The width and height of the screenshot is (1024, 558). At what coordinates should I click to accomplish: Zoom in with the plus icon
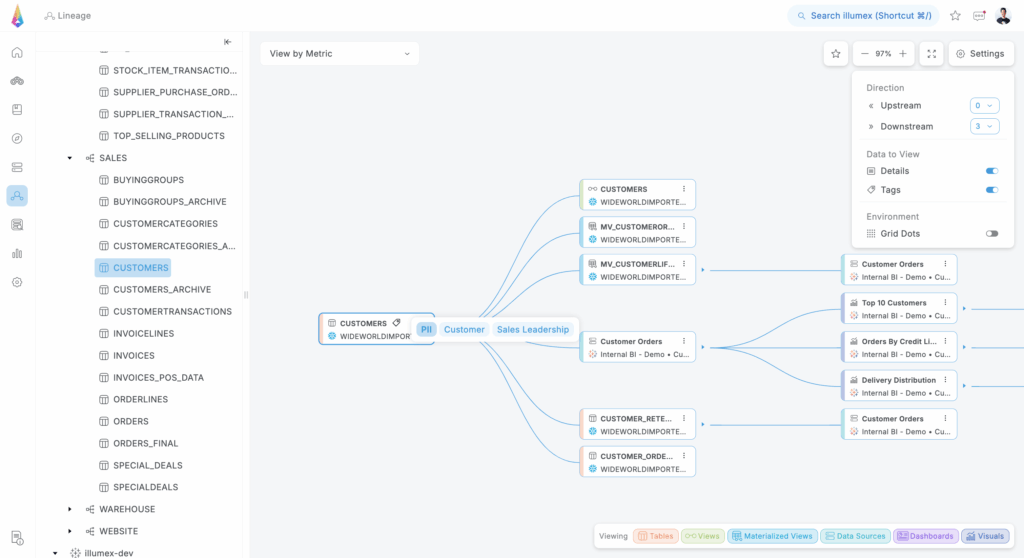click(x=903, y=54)
